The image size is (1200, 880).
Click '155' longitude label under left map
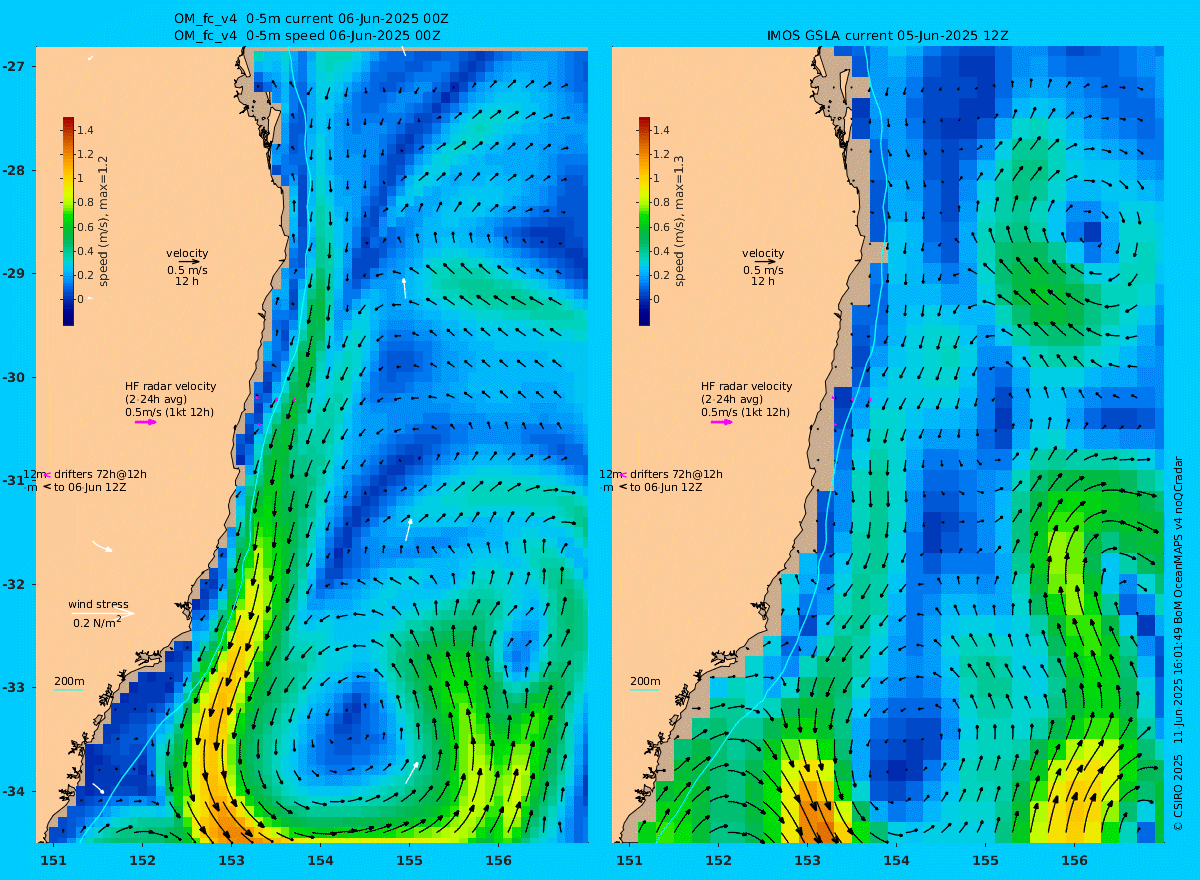(x=409, y=859)
